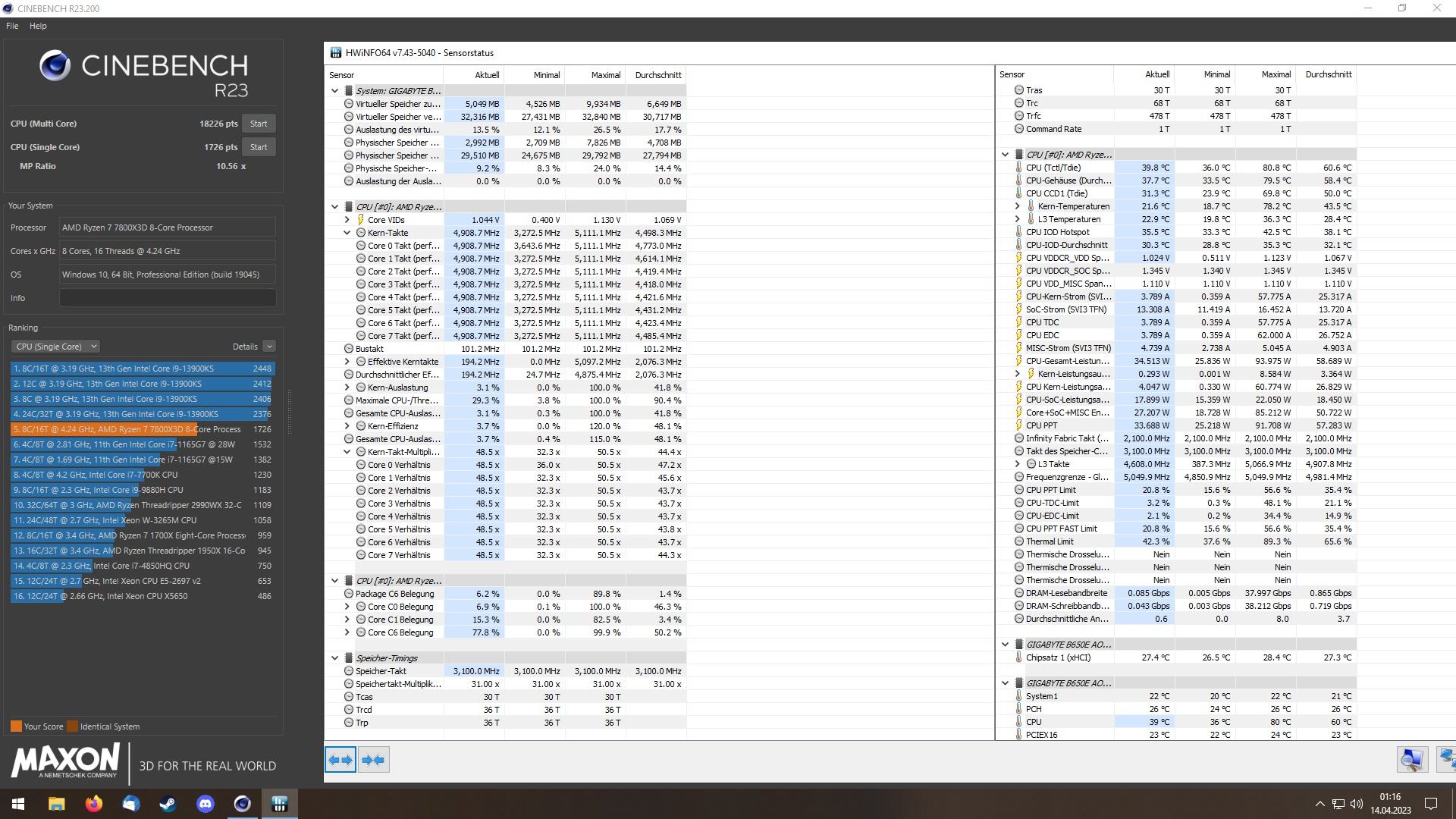
Task: Click the Details button in Ranking
Action: coord(245,347)
